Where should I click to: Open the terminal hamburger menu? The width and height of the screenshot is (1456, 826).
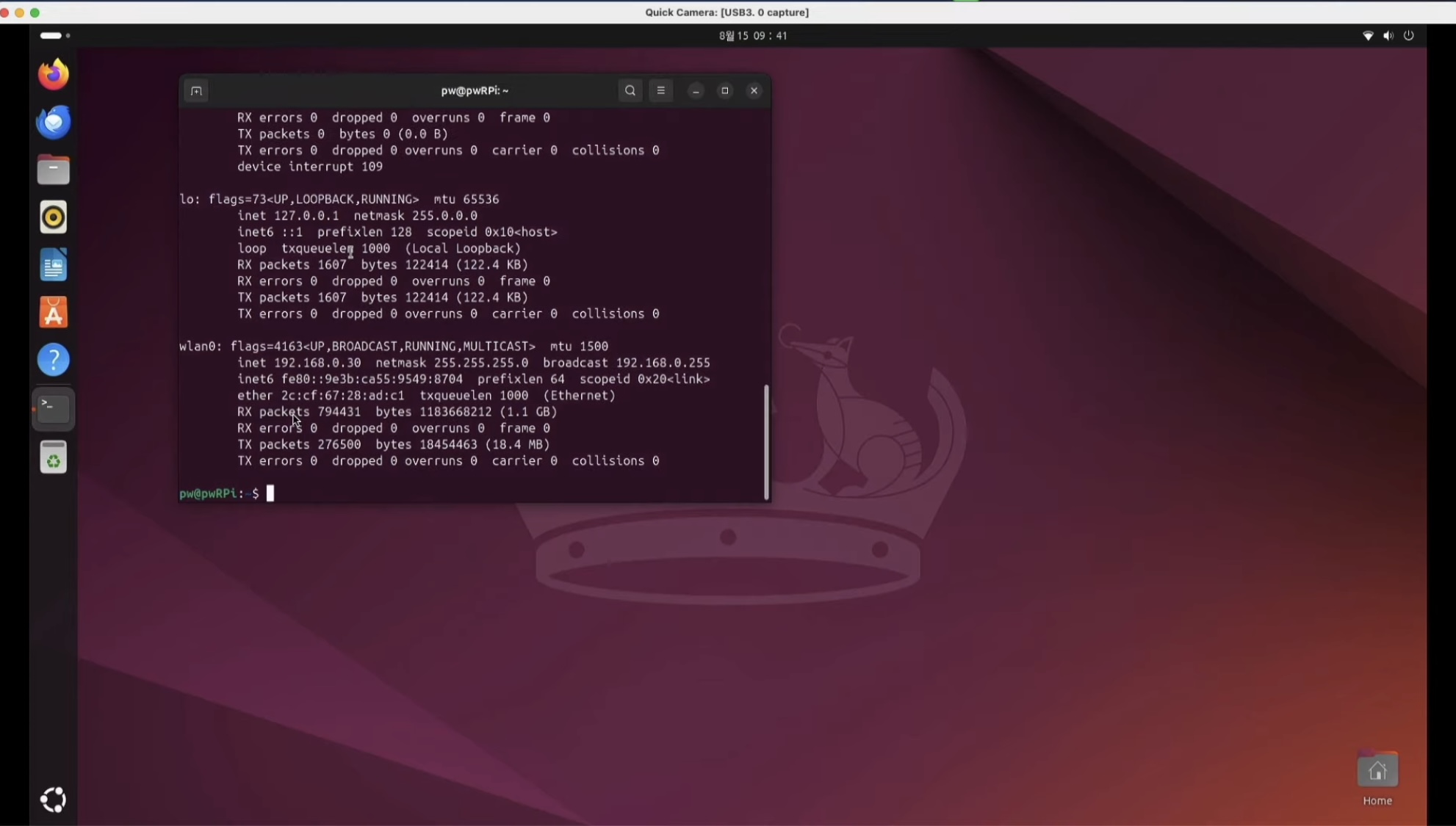(x=660, y=91)
